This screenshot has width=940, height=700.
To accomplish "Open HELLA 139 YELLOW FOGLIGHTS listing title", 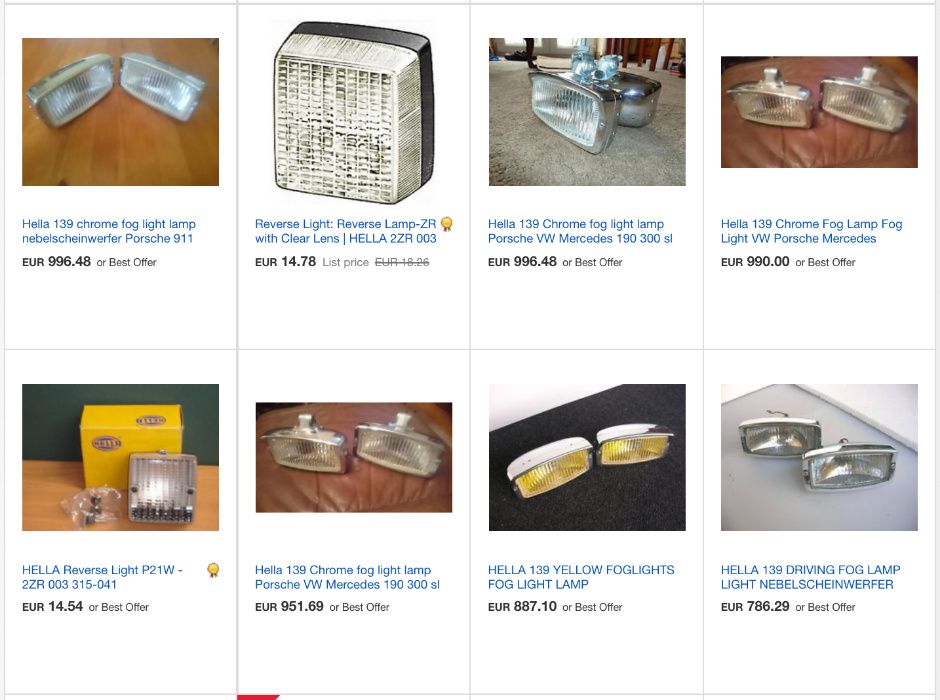I will point(581,577).
